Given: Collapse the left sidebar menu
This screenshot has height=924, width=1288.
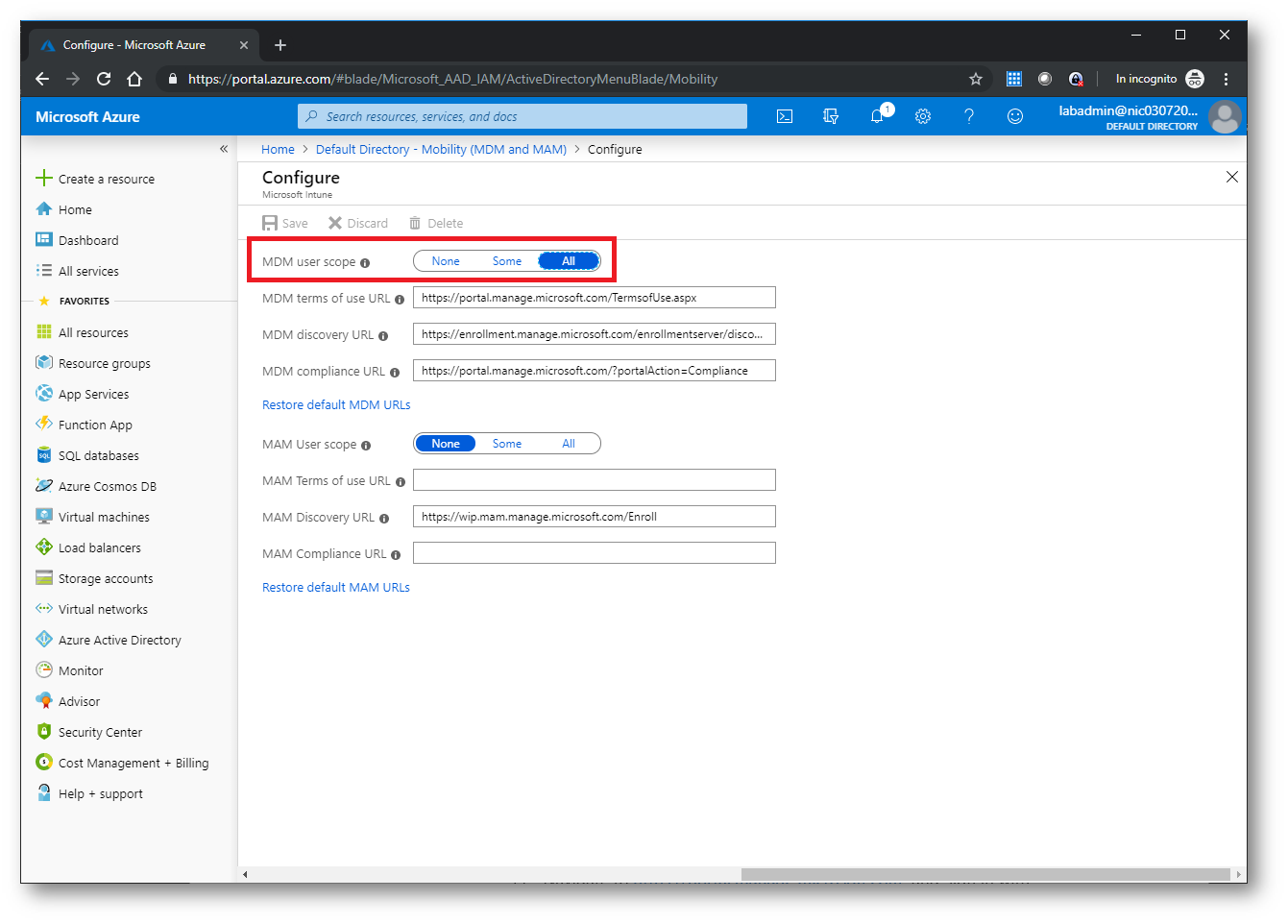Looking at the screenshot, I should [x=224, y=149].
